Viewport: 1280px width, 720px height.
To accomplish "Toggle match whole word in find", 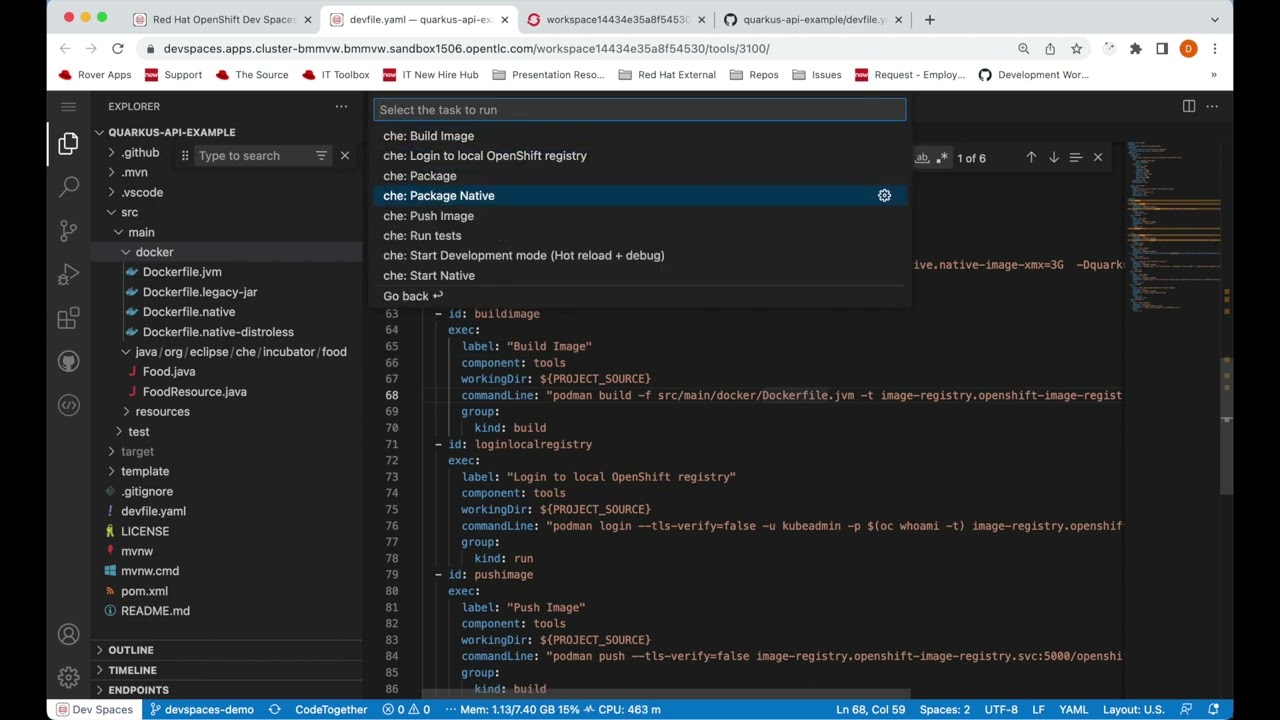I will [922, 157].
